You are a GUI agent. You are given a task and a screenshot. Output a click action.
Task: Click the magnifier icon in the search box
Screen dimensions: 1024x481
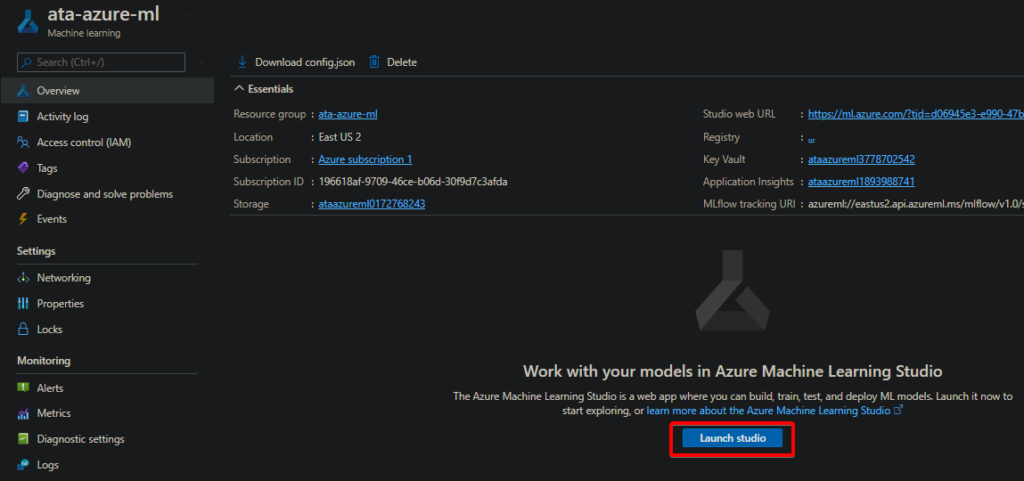pos(27,63)
